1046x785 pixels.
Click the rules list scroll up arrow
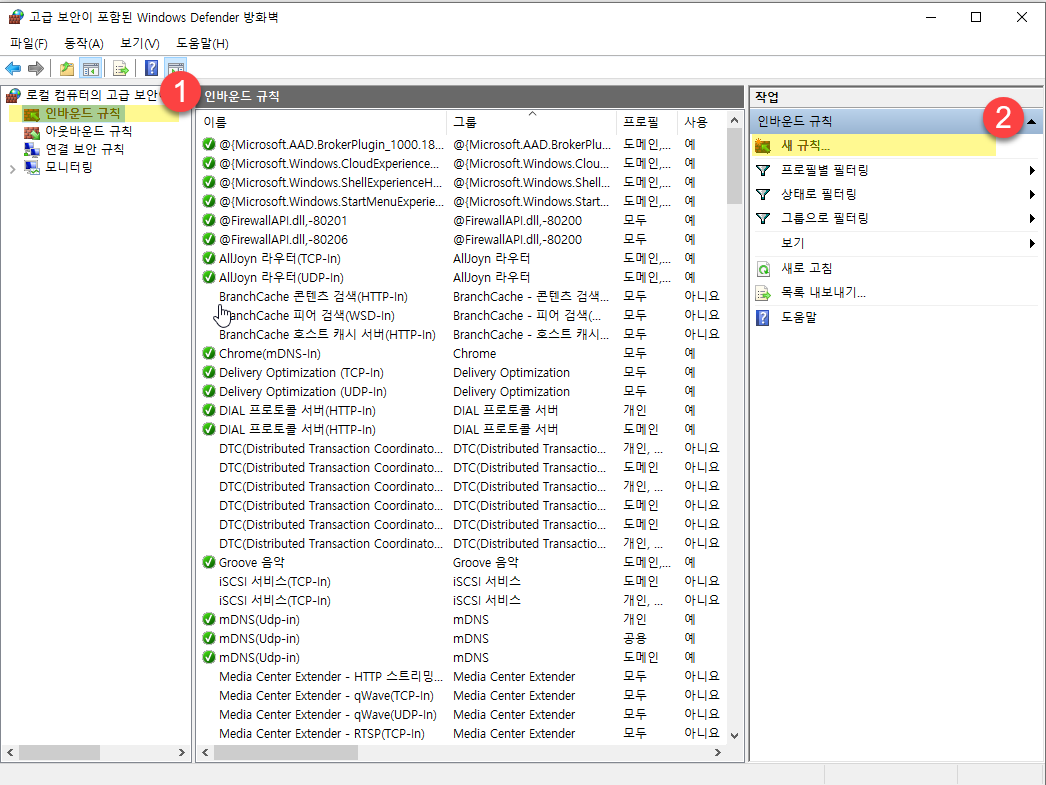tap(734, 121)
